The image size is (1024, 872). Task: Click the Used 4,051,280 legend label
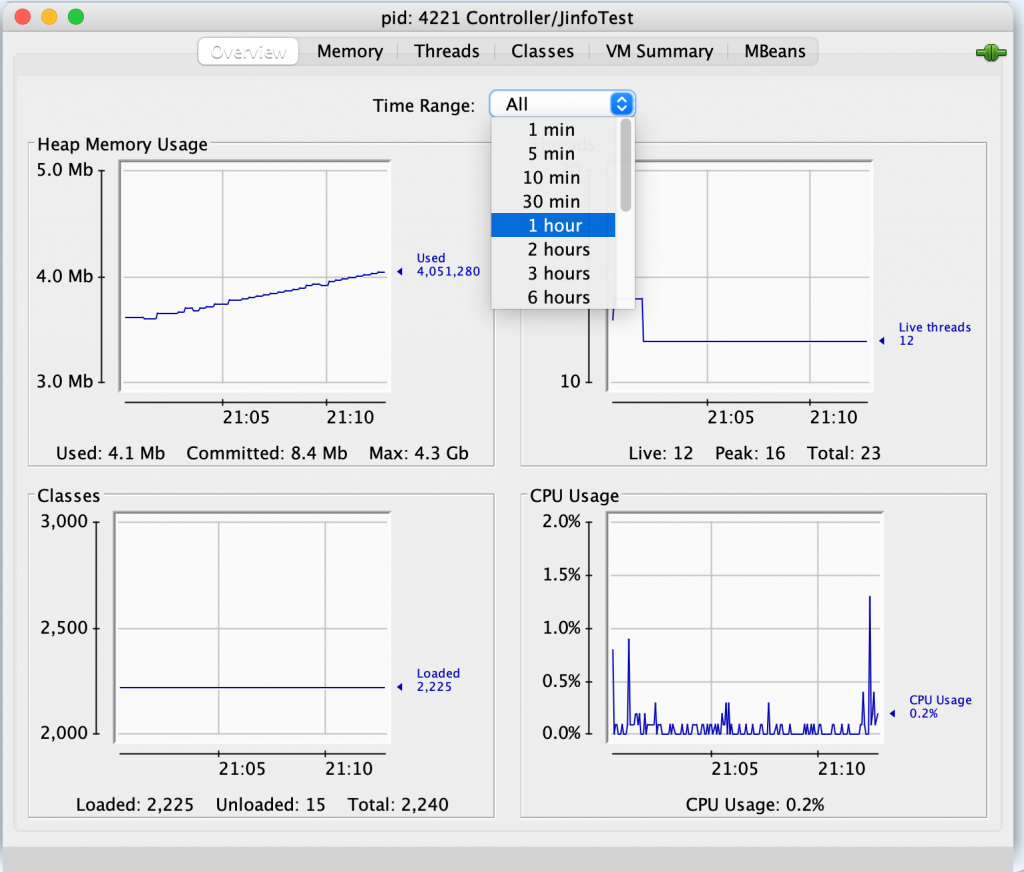448,265
